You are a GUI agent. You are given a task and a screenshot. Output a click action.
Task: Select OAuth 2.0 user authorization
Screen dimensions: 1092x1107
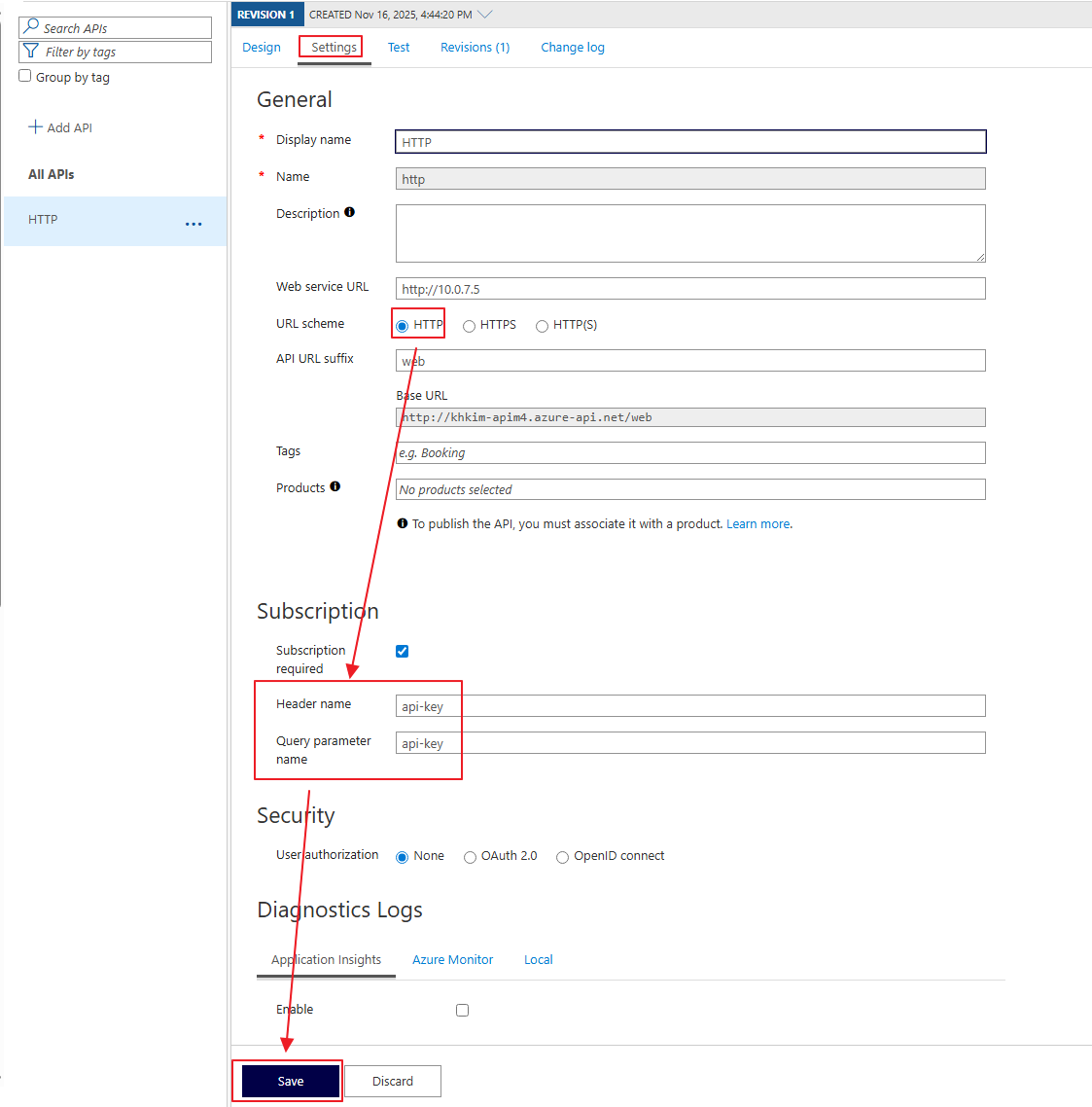tap(470, 857)
